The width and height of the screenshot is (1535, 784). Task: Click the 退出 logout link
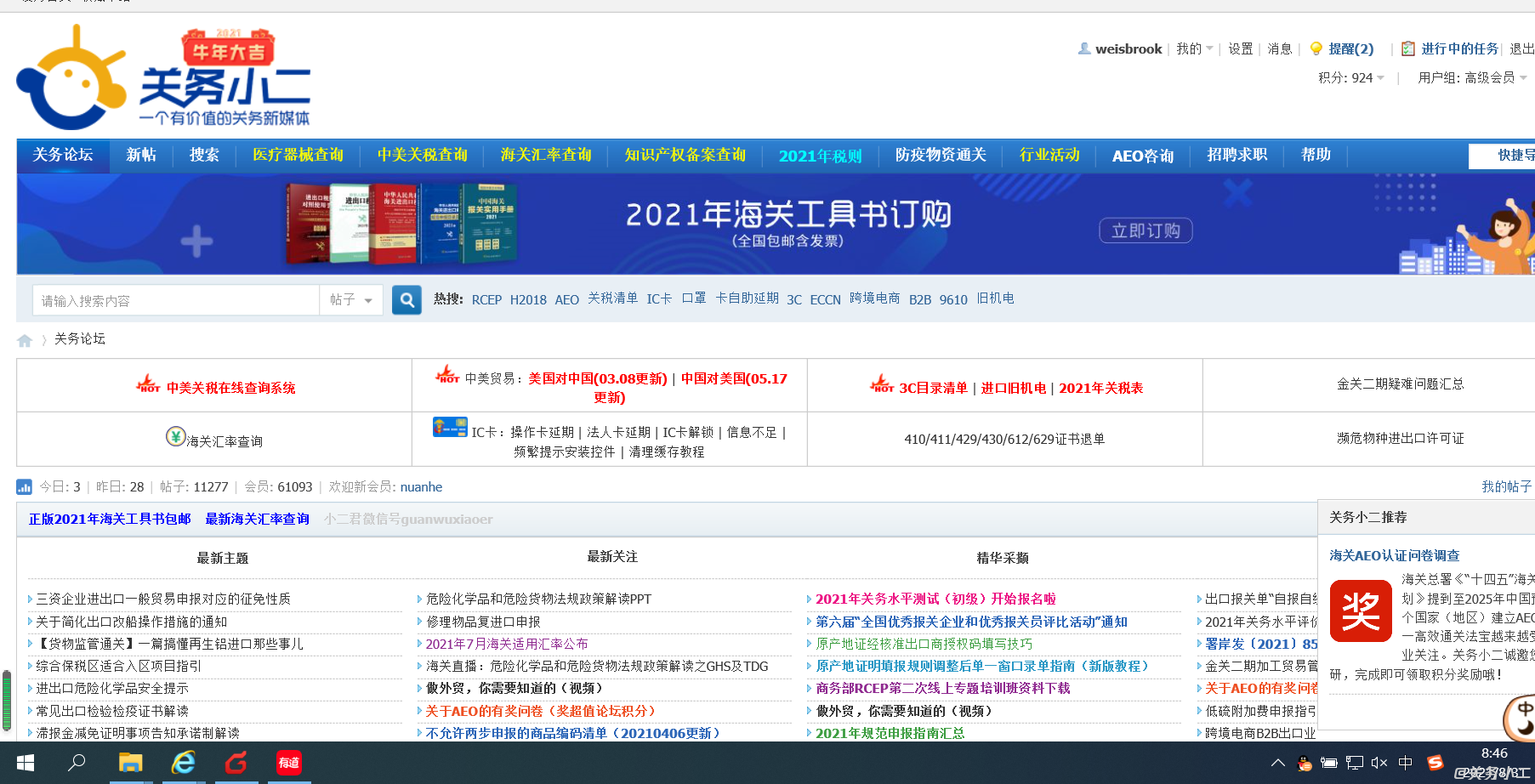(x=1521, y=48)
